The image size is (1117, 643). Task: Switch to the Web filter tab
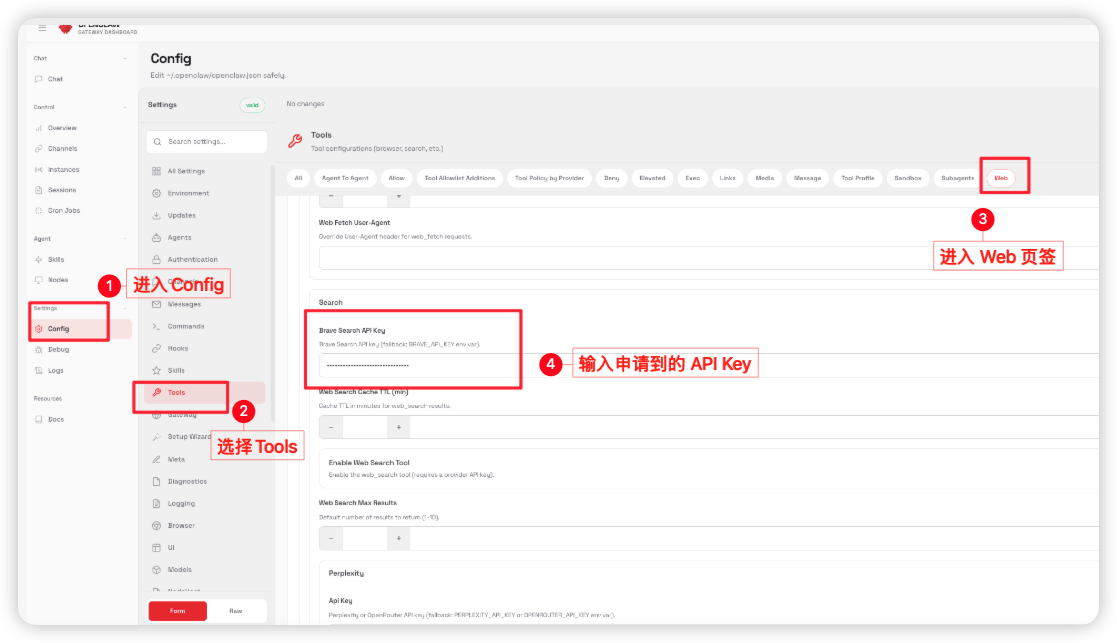[1003, 177]
